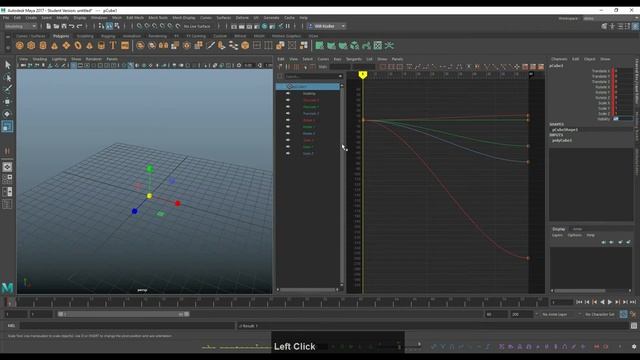640x360 pixels.
Task: Select end keyframe on red lowest curve
Action: pyautogui.click(x=528, y=258)
